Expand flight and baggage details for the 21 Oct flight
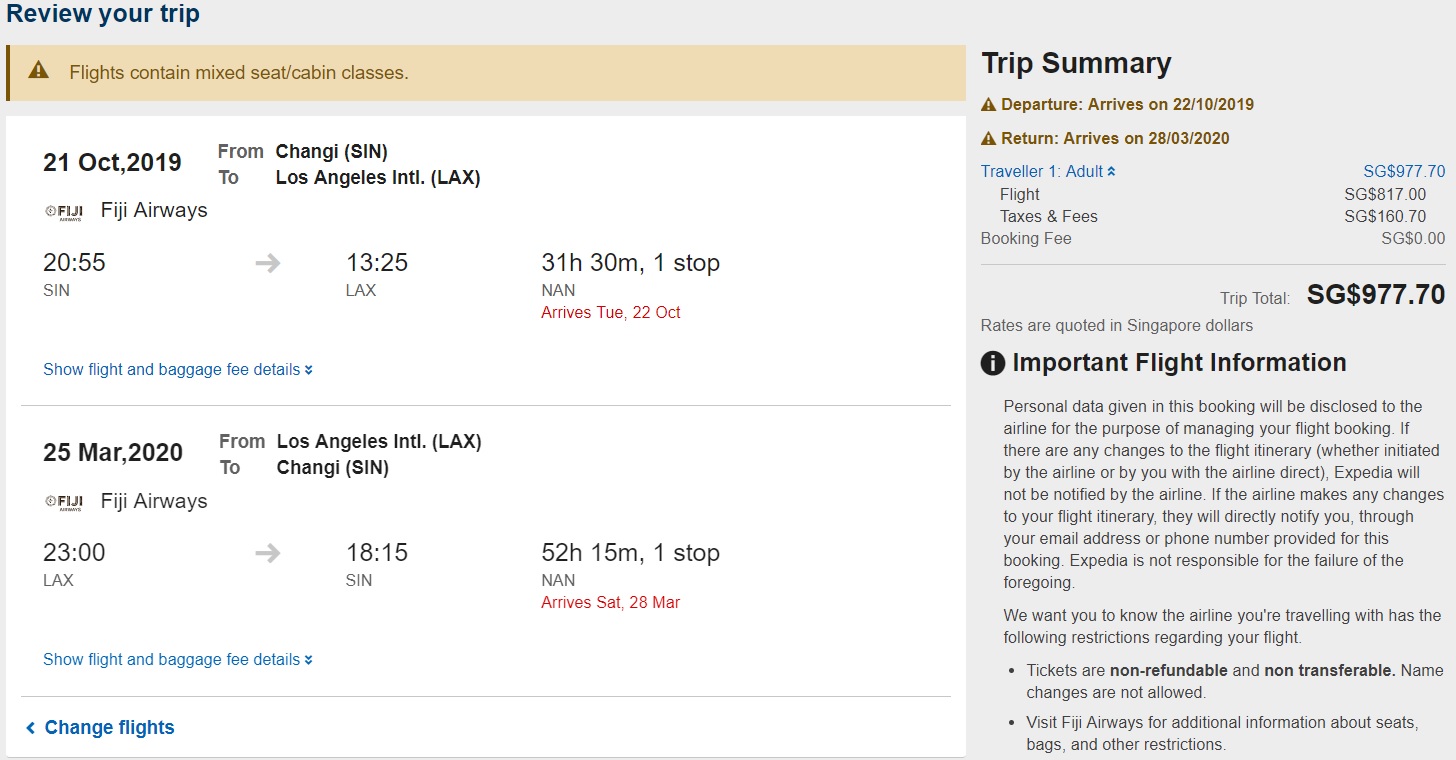Screen dimensions: 1456x760 pyautogui.click(x=177, y=370)
